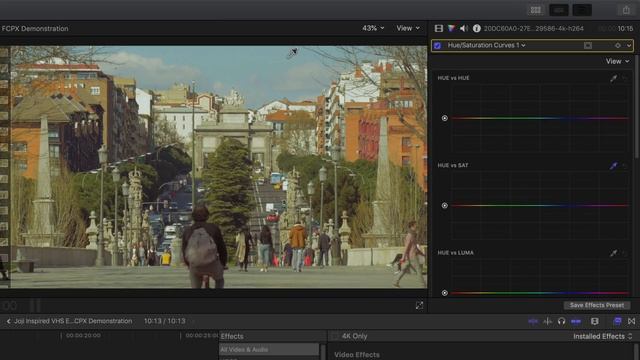Open the Info inspector icon
The height and width of the screenshot is (360, 640).
point(476,28)
